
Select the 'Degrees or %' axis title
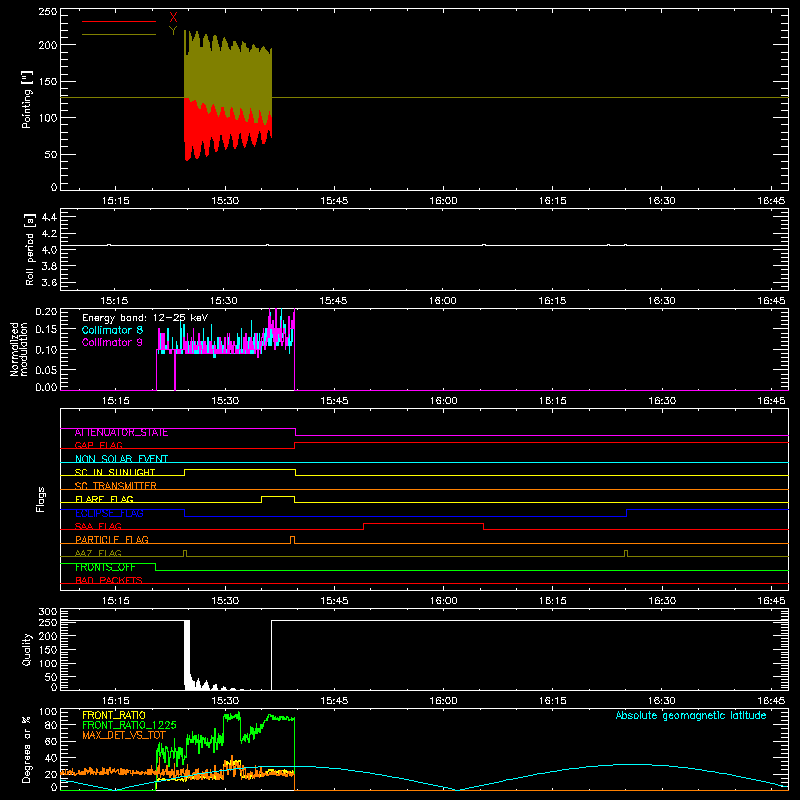27,749
